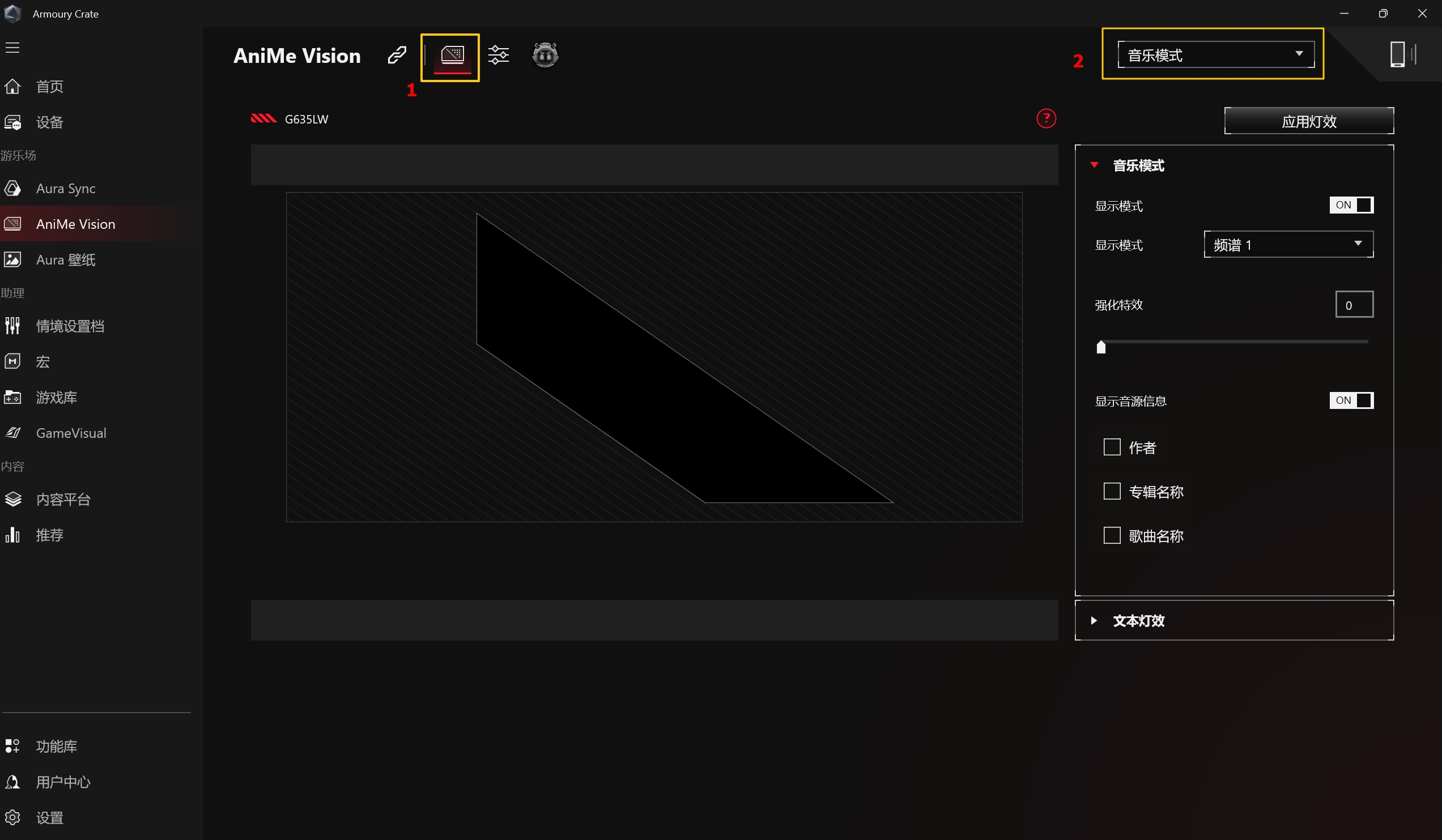This screenshot has width=1442, height=840.
Task: Open 内容平台 in the sidebar
Action: pyautogui.click(x=63, y=500)
